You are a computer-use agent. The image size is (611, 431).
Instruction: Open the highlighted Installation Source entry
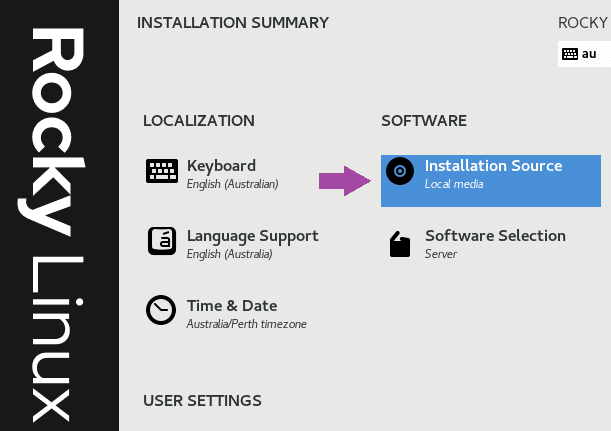(491, 181)
